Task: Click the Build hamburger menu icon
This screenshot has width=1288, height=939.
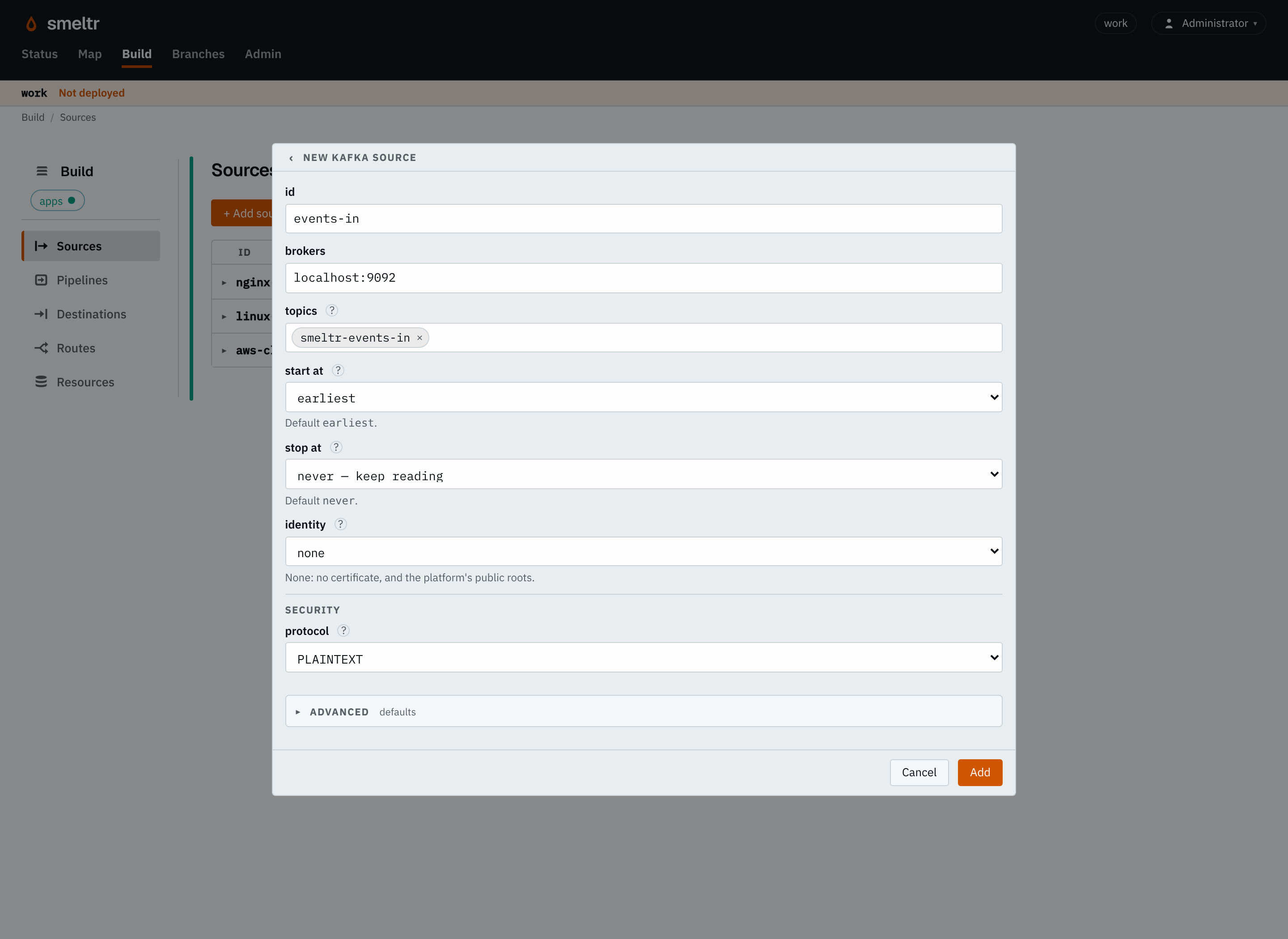Action: 42,170
